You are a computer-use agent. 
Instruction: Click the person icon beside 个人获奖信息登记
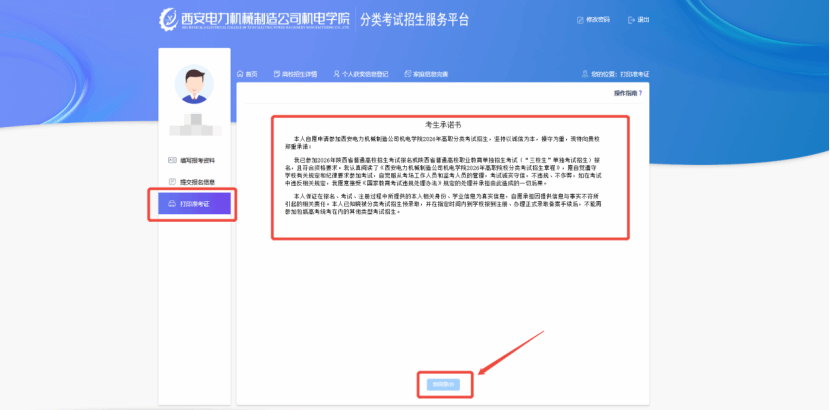pos(335,74)
